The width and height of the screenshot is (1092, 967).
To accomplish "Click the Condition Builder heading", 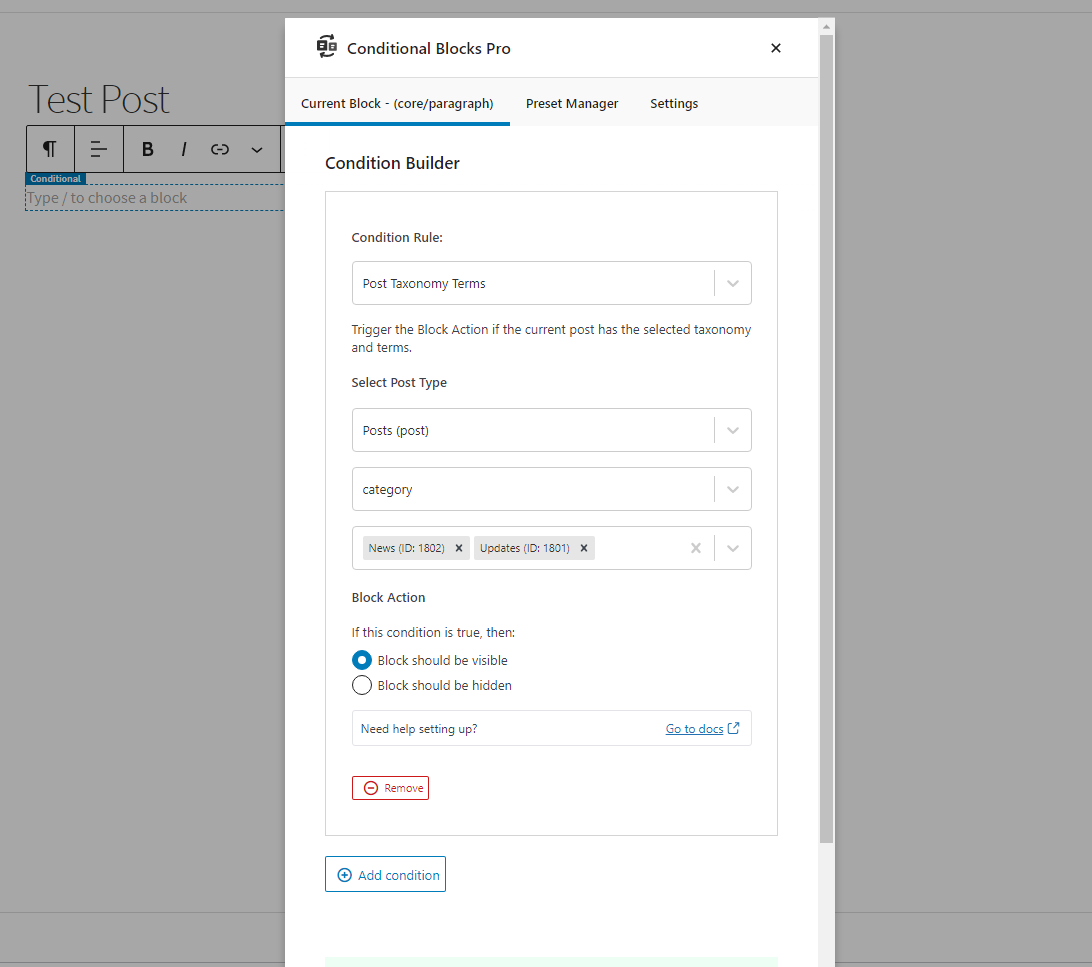I will coord(392,163).
